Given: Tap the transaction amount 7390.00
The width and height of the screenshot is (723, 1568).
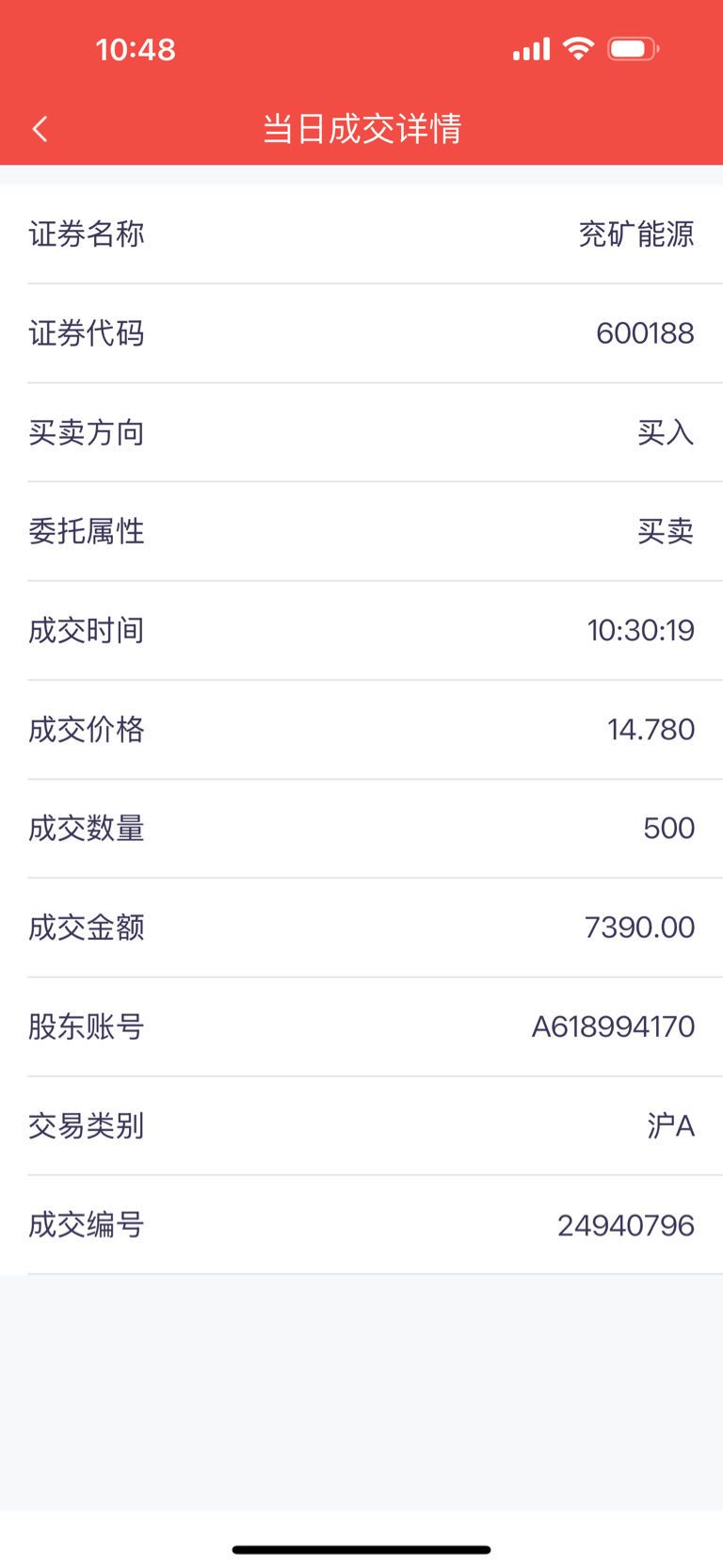Looking at the screenshot, I should 639,928.
